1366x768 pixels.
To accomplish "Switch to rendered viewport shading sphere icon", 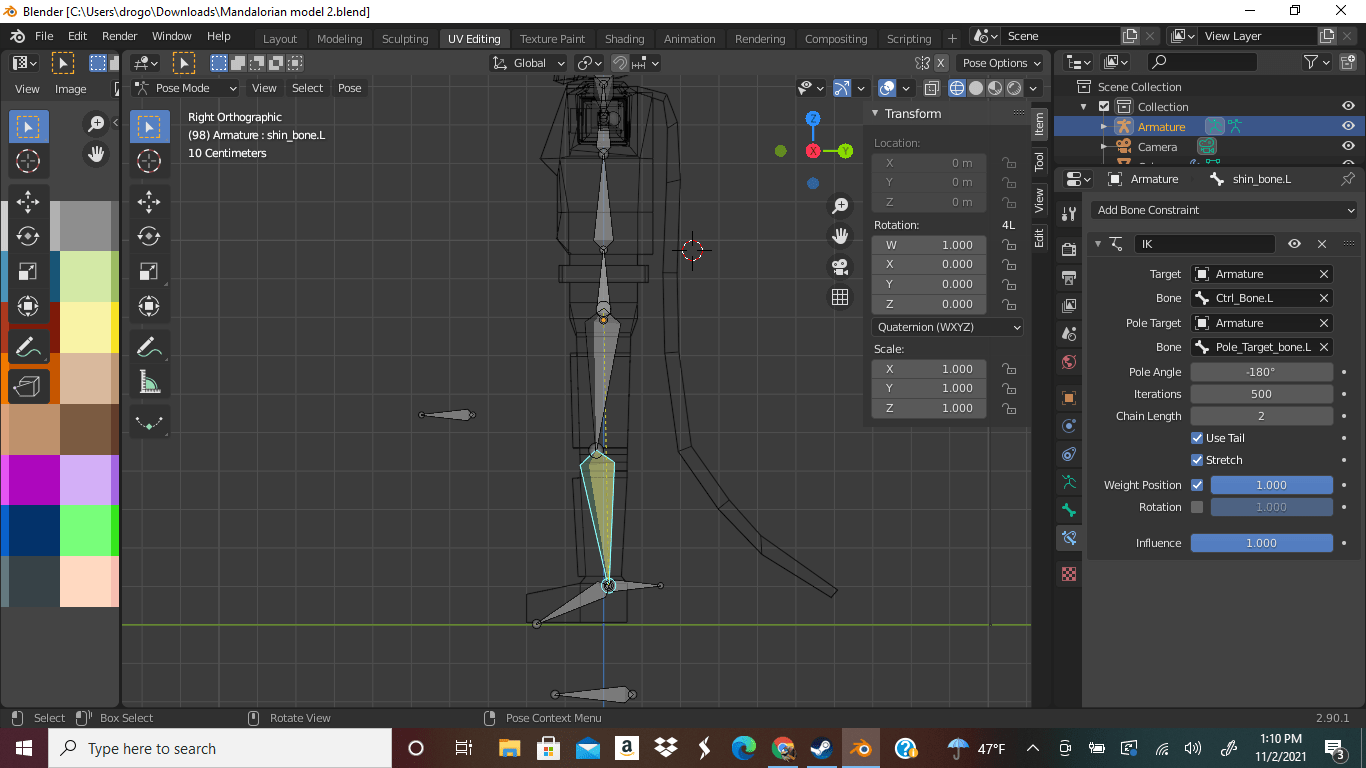I will [x=1012, y=88].
